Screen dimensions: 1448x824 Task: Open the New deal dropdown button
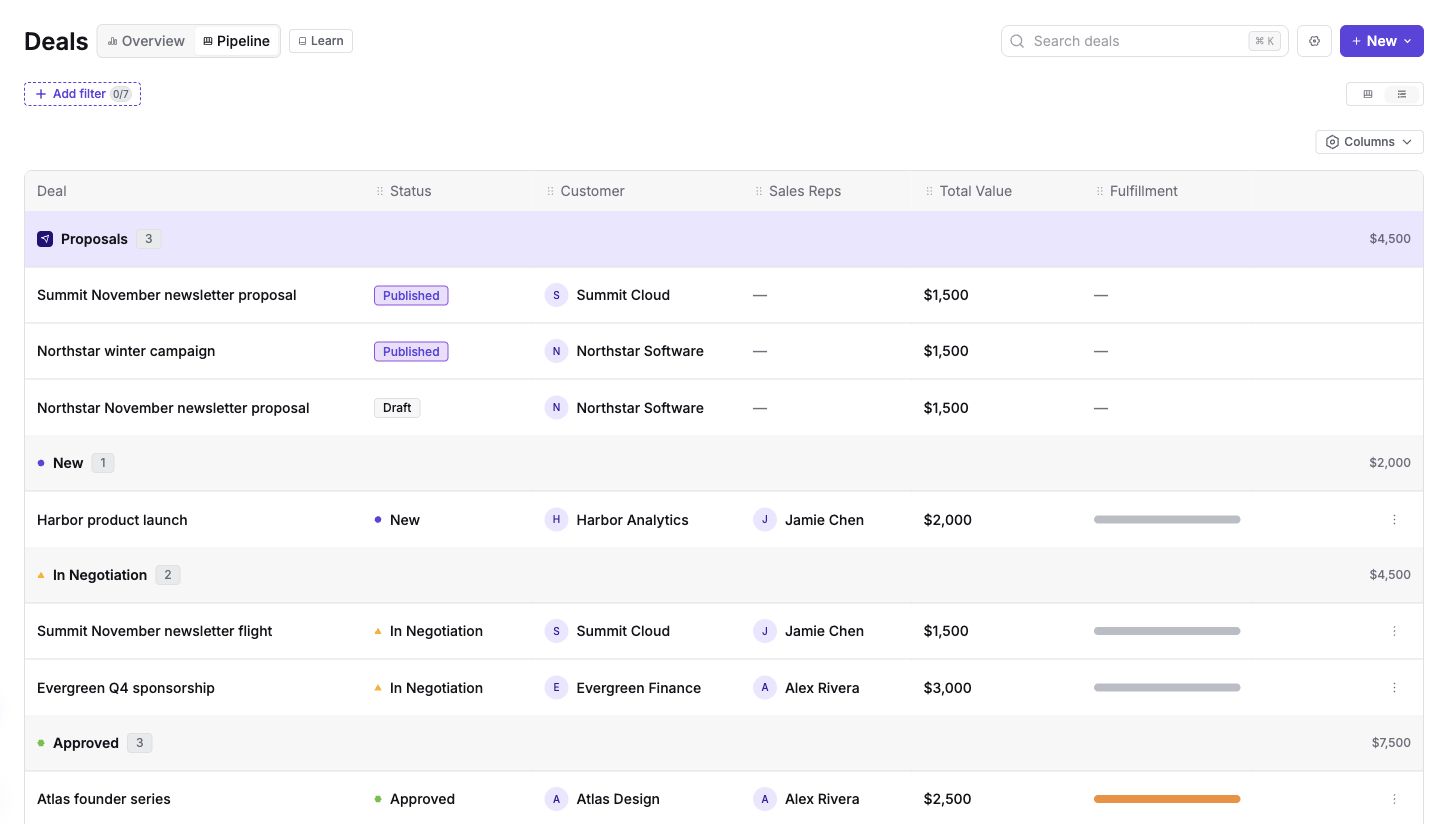(1381, 41)
